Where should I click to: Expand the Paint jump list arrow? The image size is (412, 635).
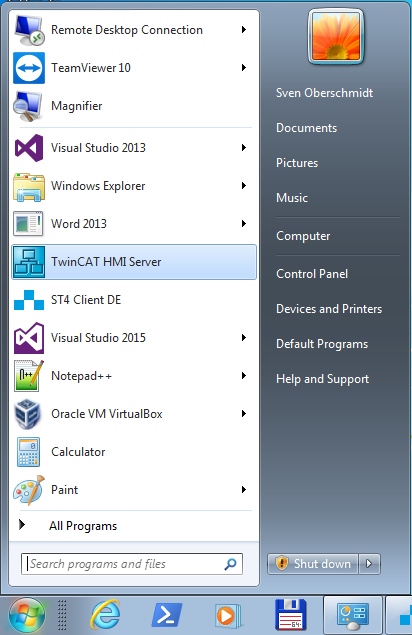tap(243, 490)
